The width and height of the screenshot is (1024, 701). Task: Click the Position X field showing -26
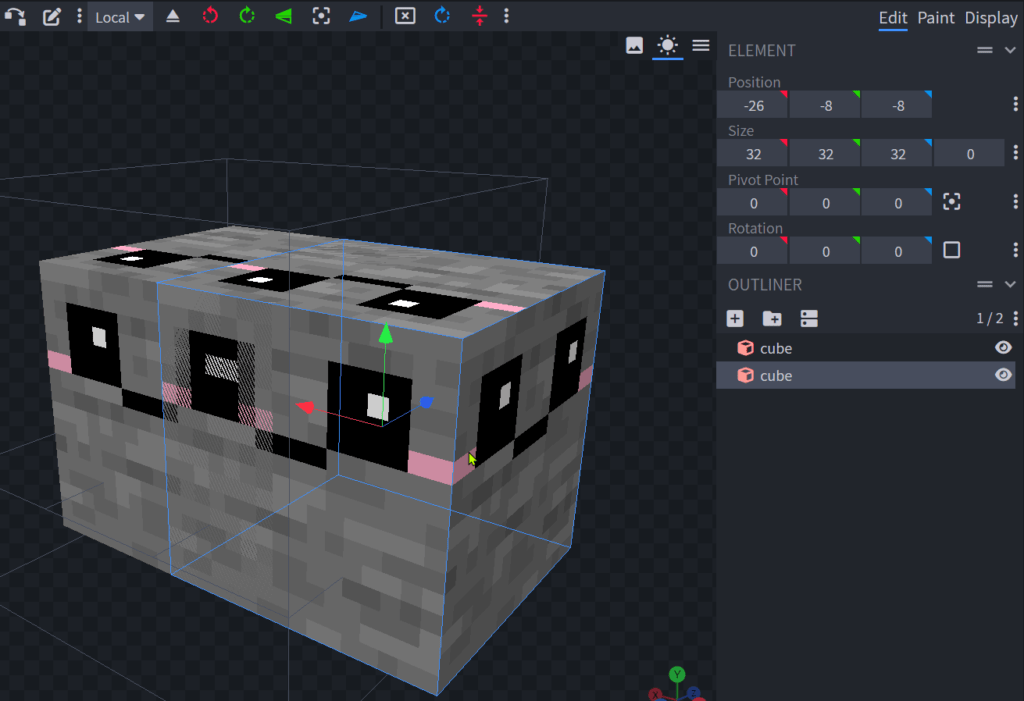coord(752,105)
